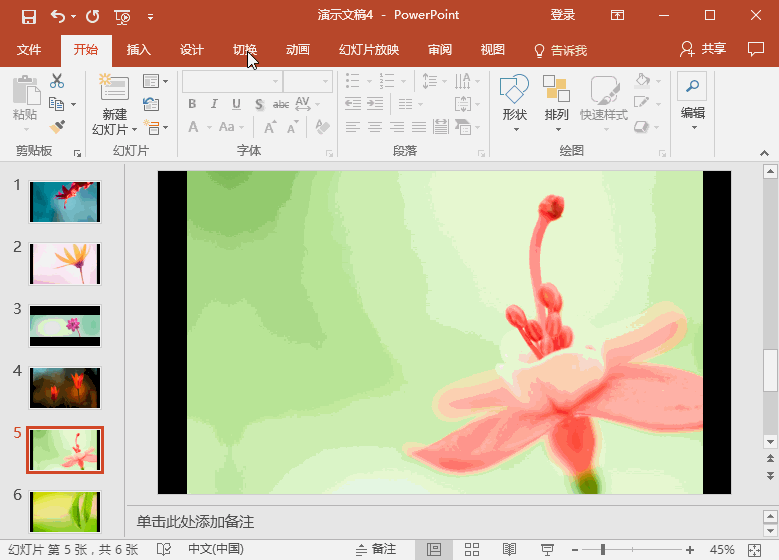The height and width of the screenshot is (560, 779).
Task: Select the Format Painter brush
Action: 57,127
